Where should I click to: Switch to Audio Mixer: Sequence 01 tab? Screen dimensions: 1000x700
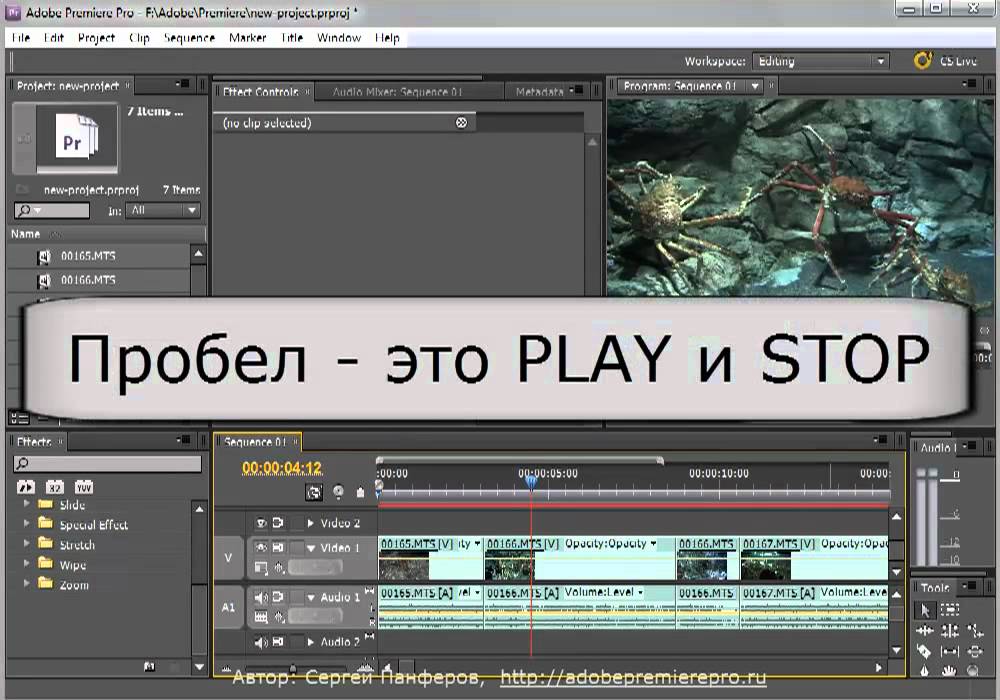pyautogui.click(x=397, y=92)
